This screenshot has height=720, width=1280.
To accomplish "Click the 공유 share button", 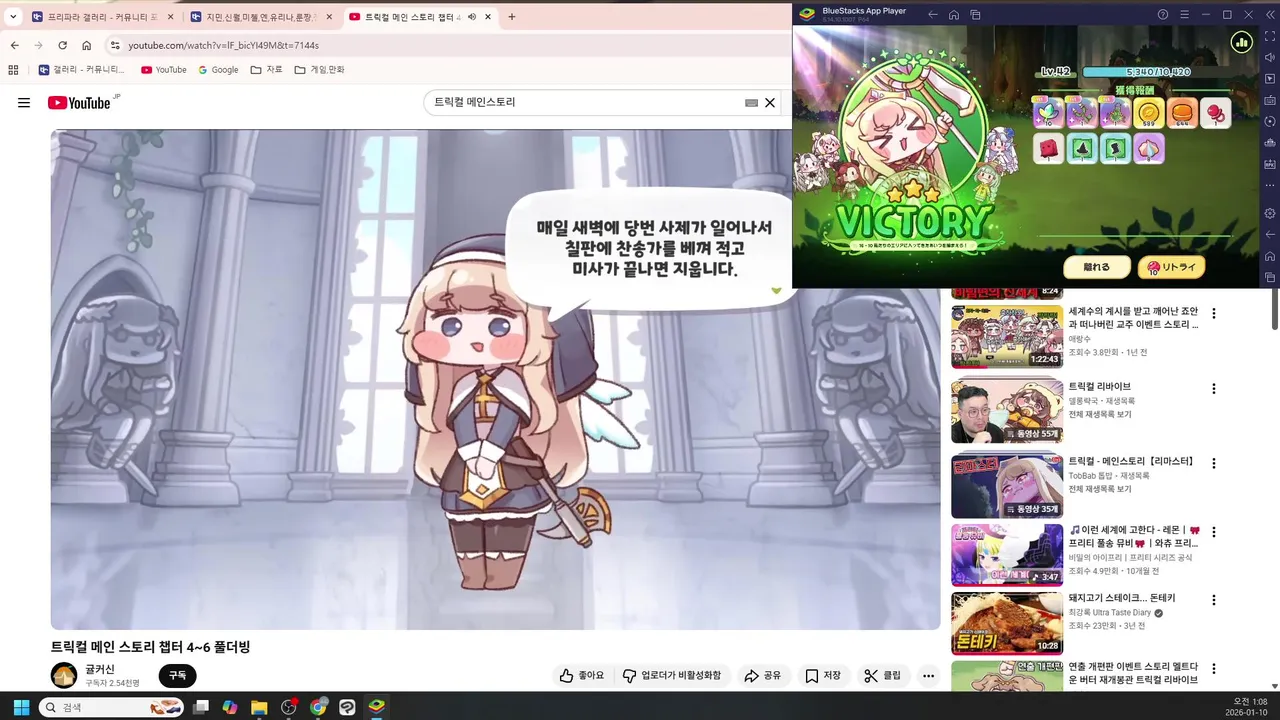I will (762, 676).
